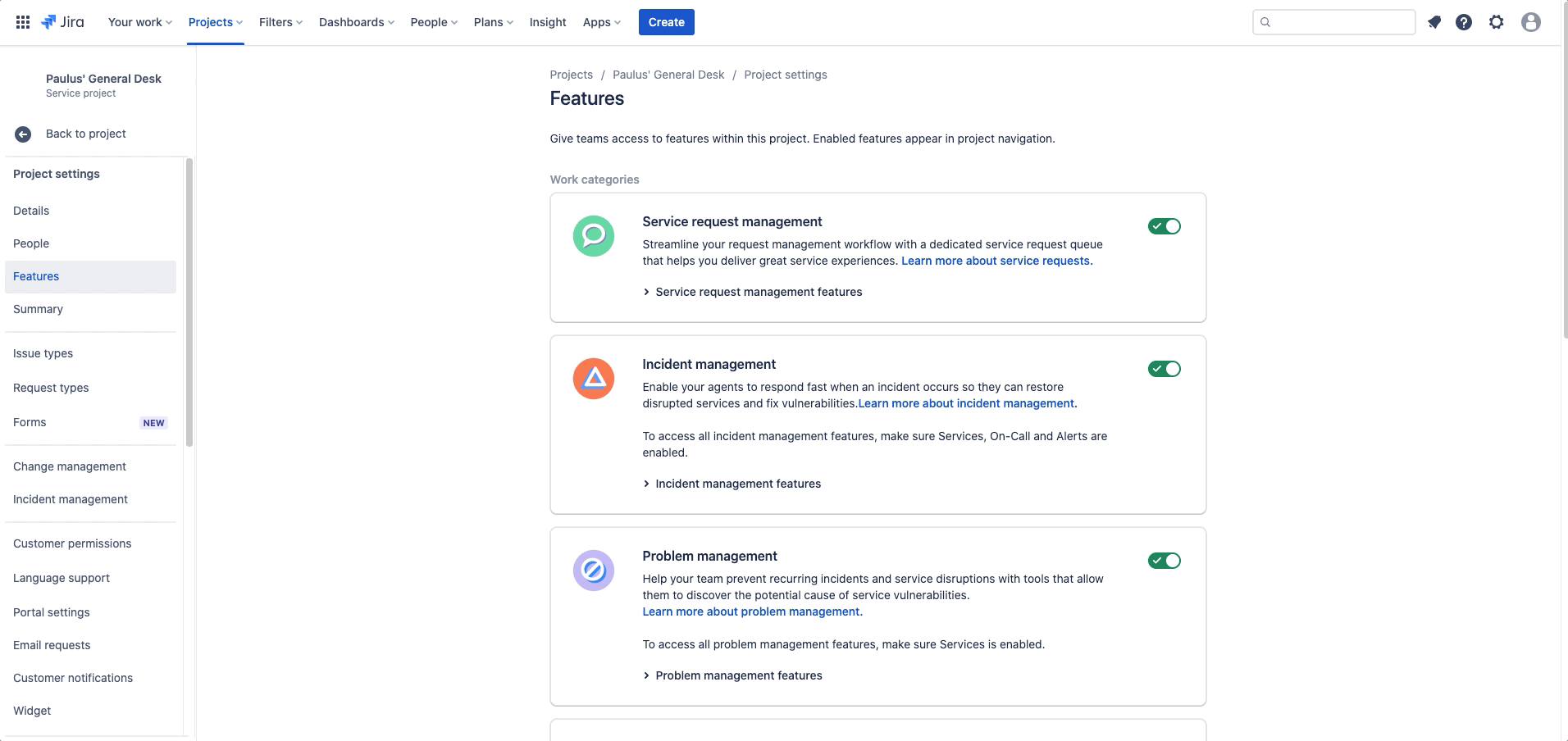Select Request types in sidebar
1568x741 pixels.
pyautogui.click(x=90, y=388)
